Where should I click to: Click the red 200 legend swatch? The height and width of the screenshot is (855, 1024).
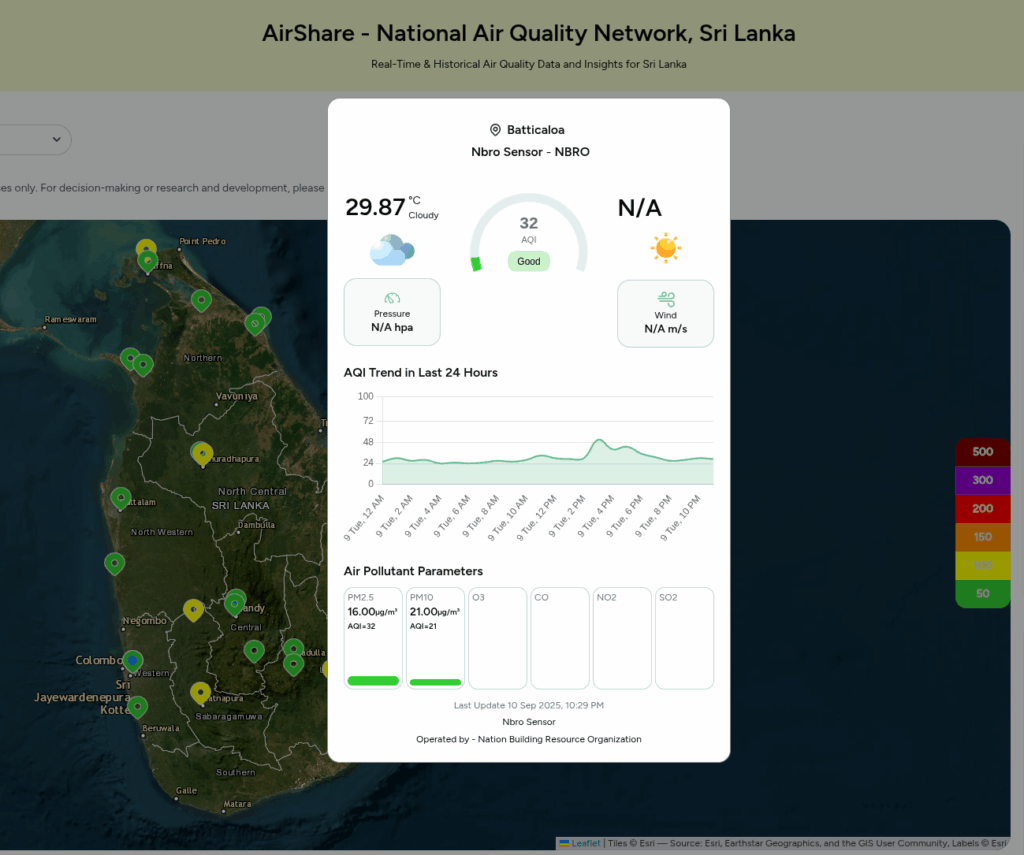click(x=982, y=509)
